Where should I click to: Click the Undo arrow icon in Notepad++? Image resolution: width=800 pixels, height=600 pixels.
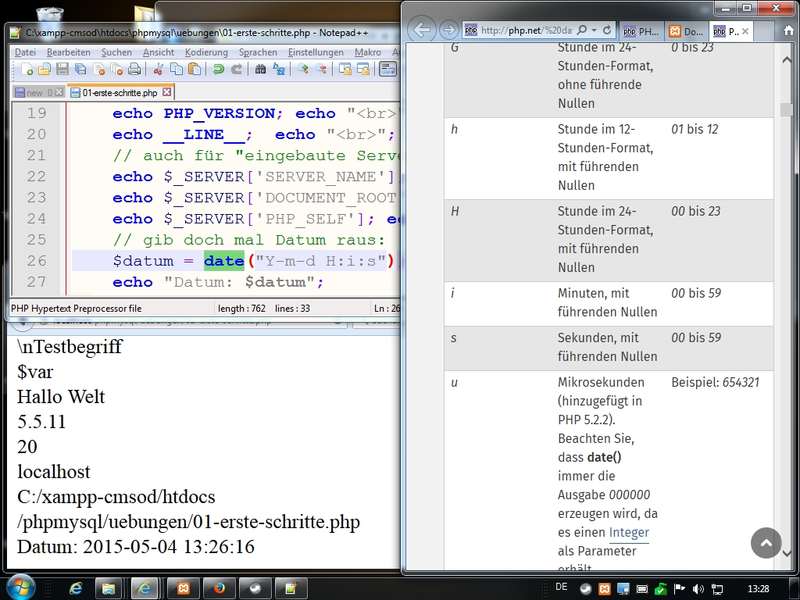pos(218,69)
